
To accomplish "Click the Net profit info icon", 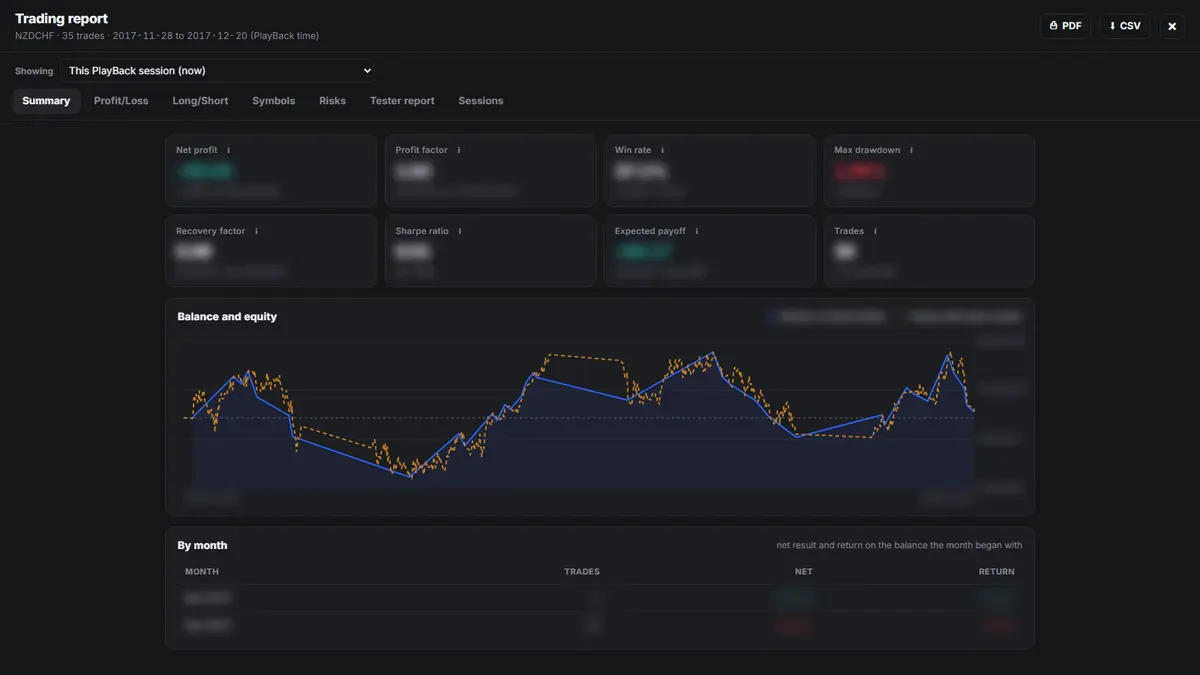I will click(x=228, y=150).
